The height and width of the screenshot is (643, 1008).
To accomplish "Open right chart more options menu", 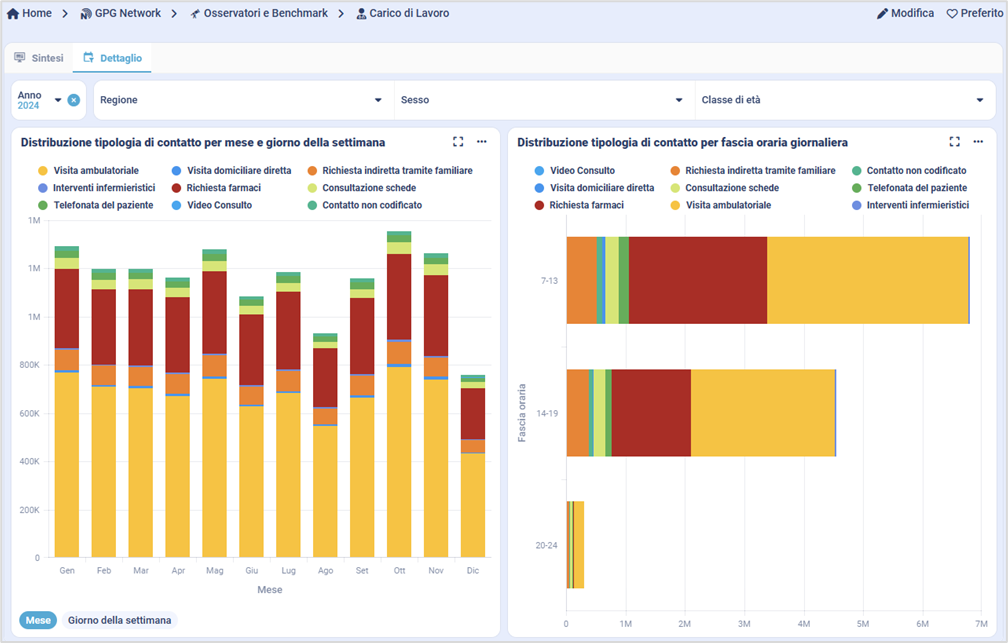I will (x=978, y=142).
